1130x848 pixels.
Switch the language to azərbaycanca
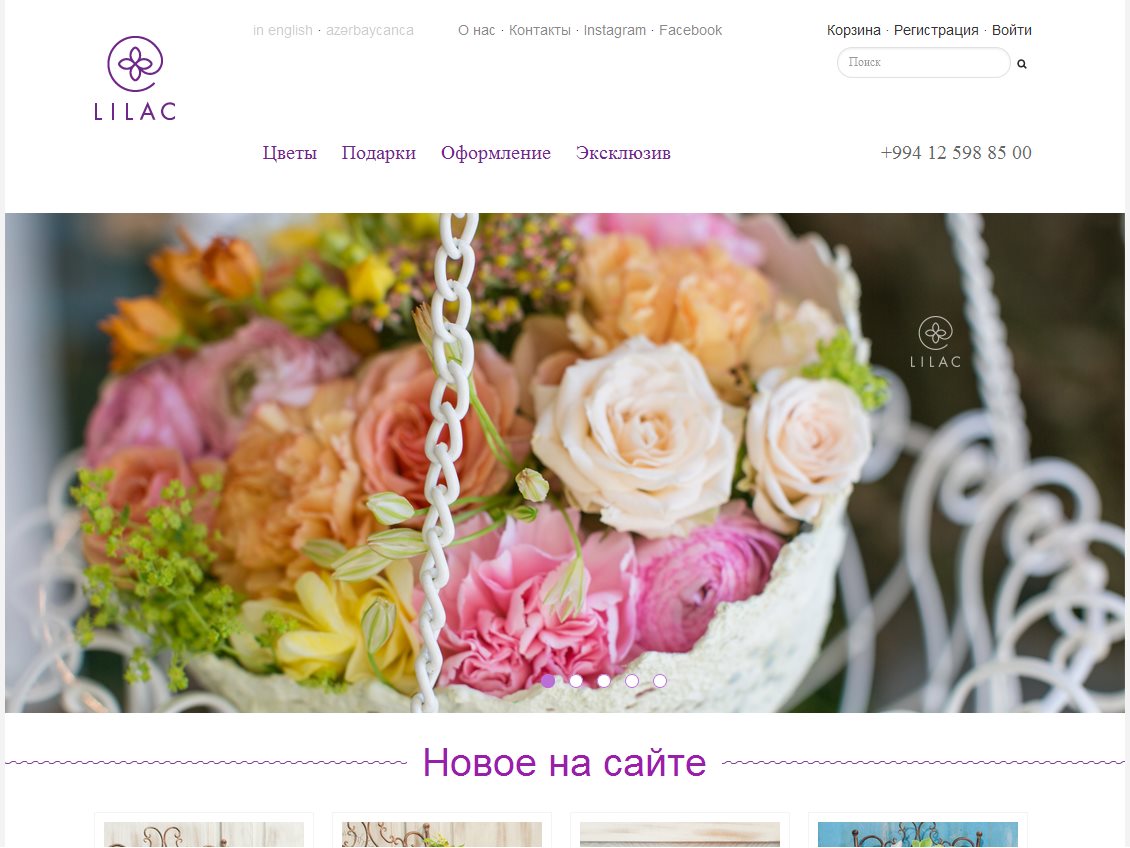tap(370, 30)
